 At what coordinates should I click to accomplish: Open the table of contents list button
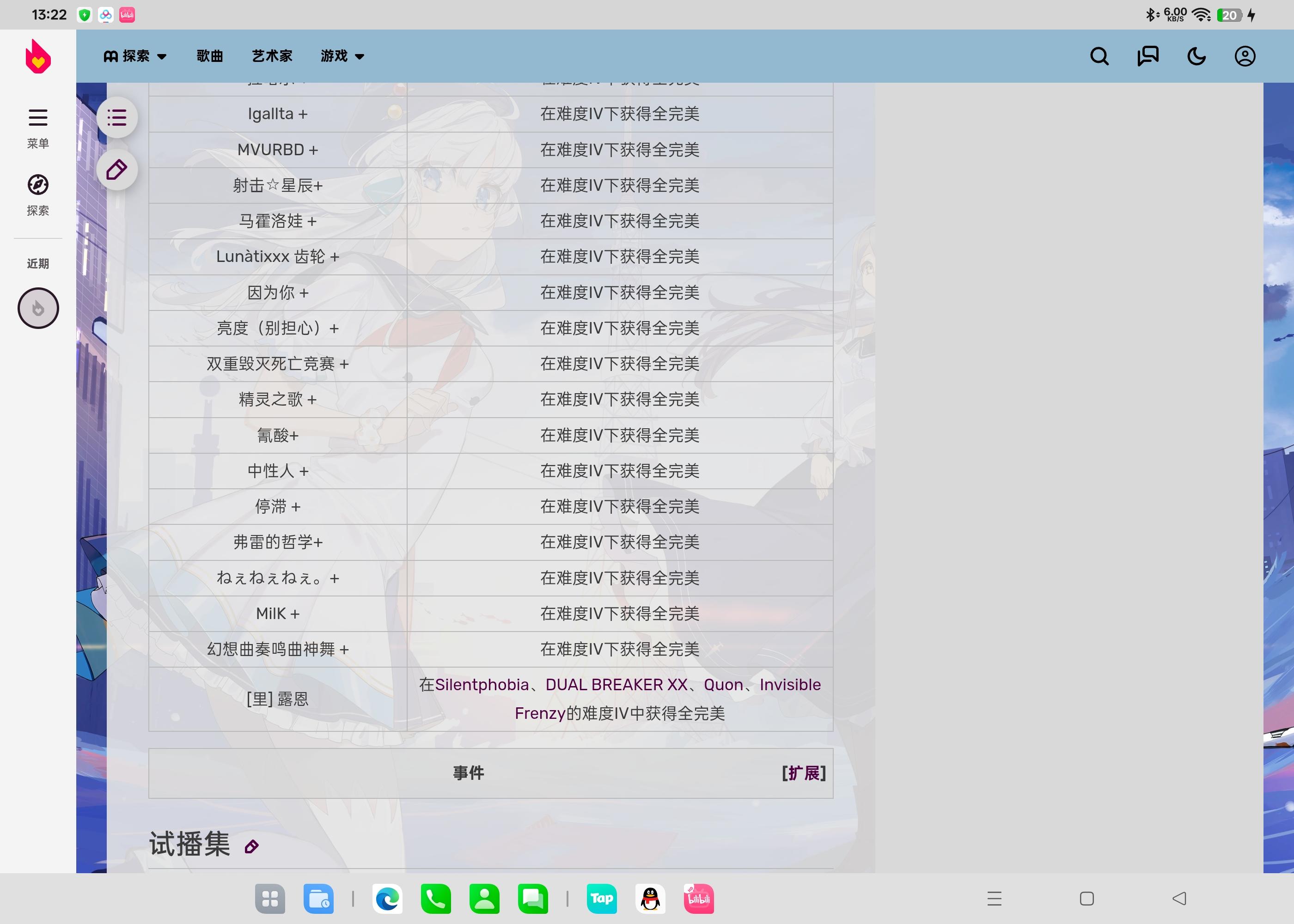coord(116,118)
